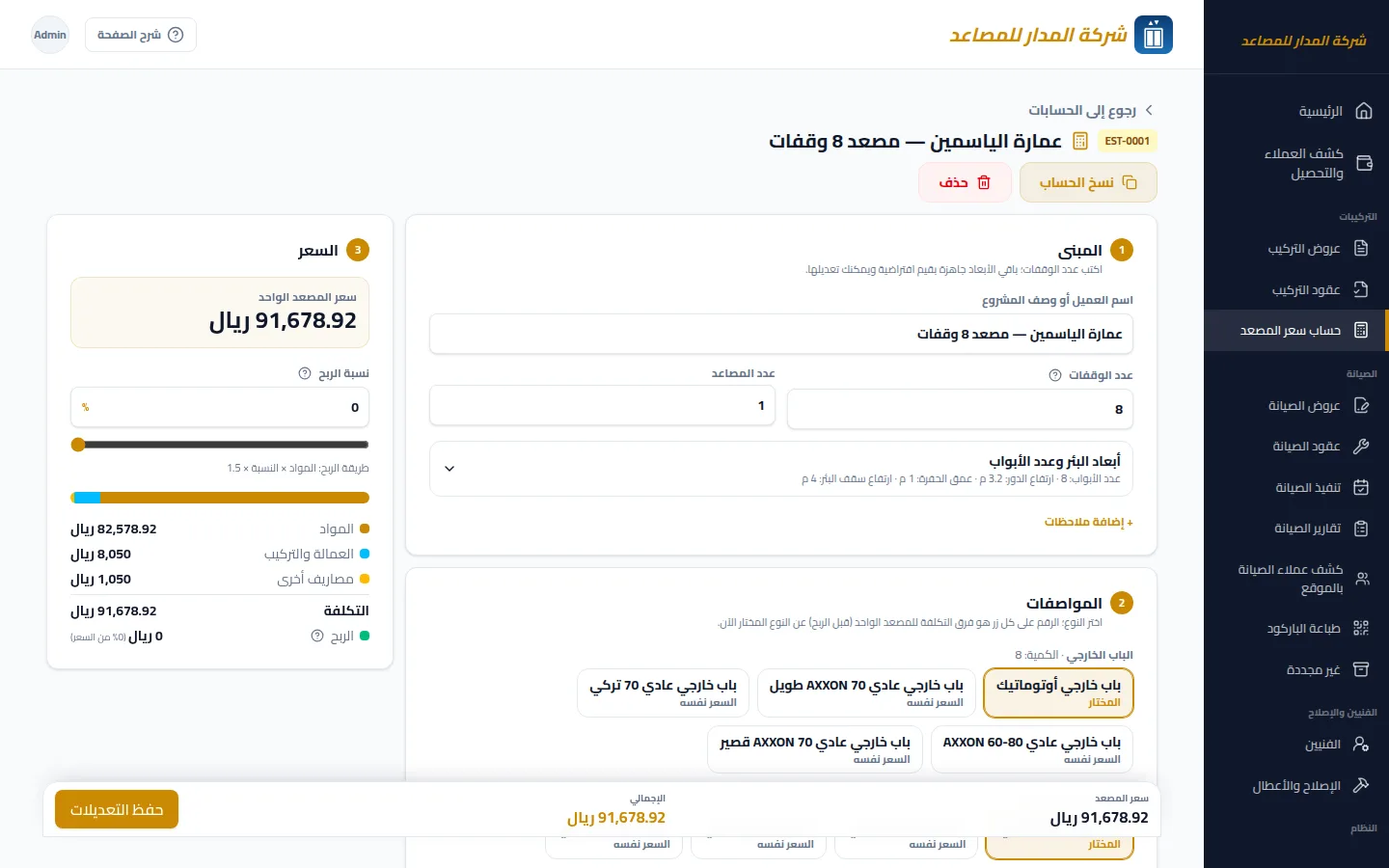
Task: Click the اسم العميل أو وصف المشروع field
Action: point(781,334)
